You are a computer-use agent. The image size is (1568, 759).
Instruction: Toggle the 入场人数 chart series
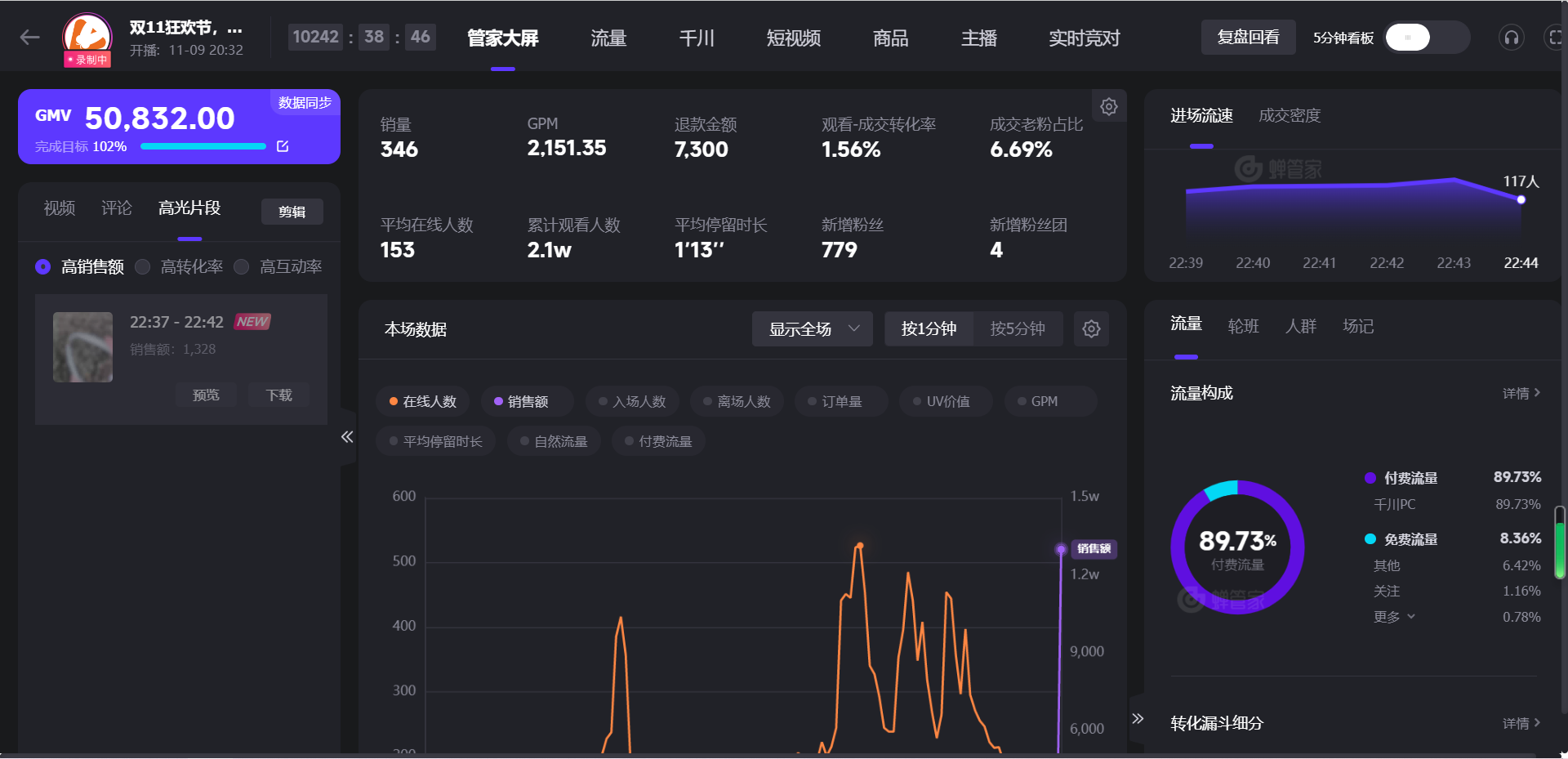[632, 401]
